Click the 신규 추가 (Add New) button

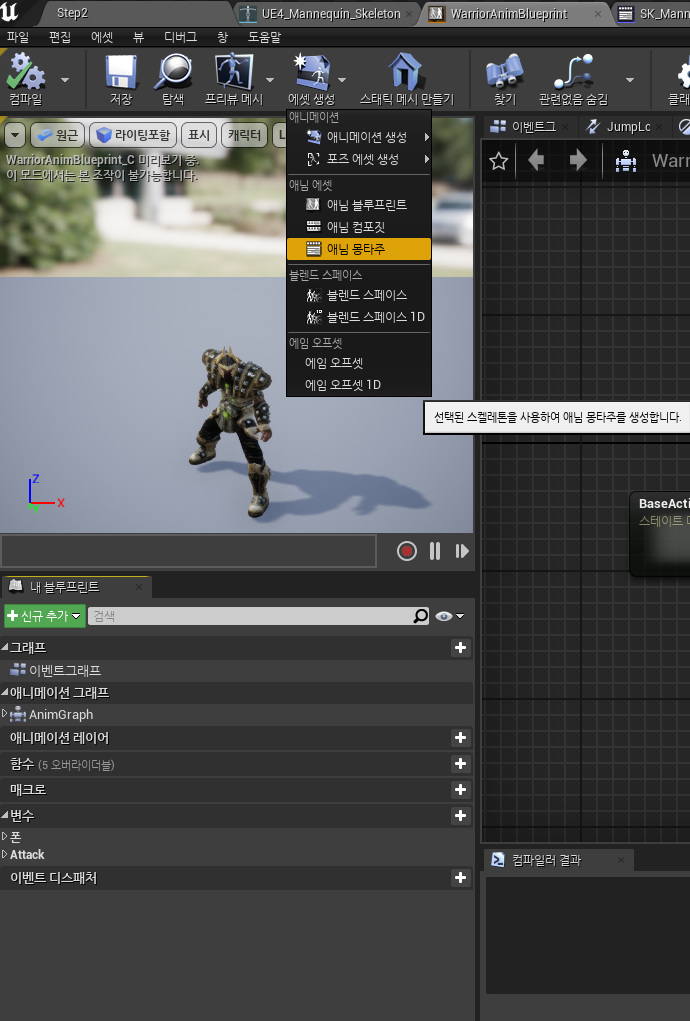point(45,616)
